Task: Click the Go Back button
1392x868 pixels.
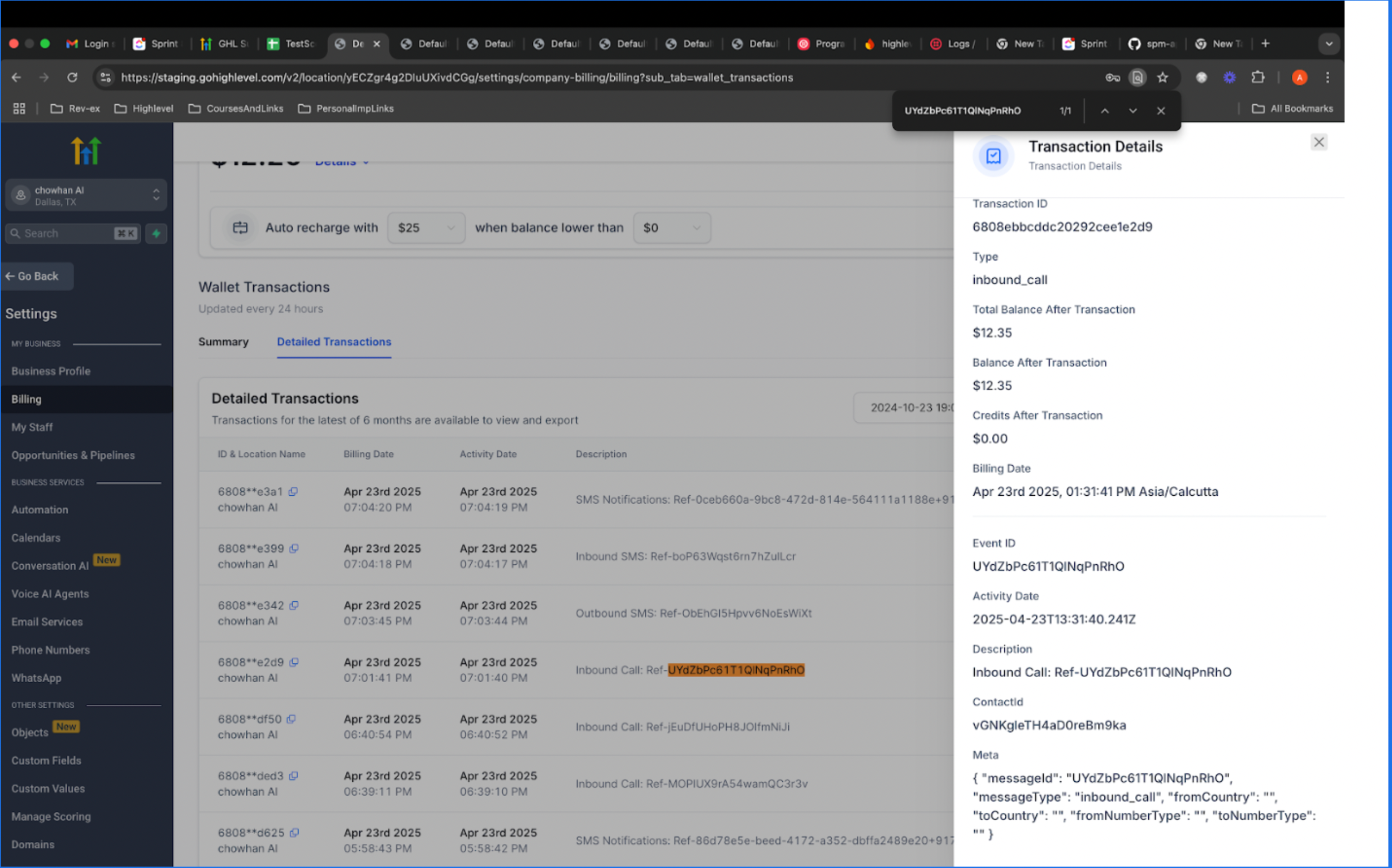Action: 38,276
